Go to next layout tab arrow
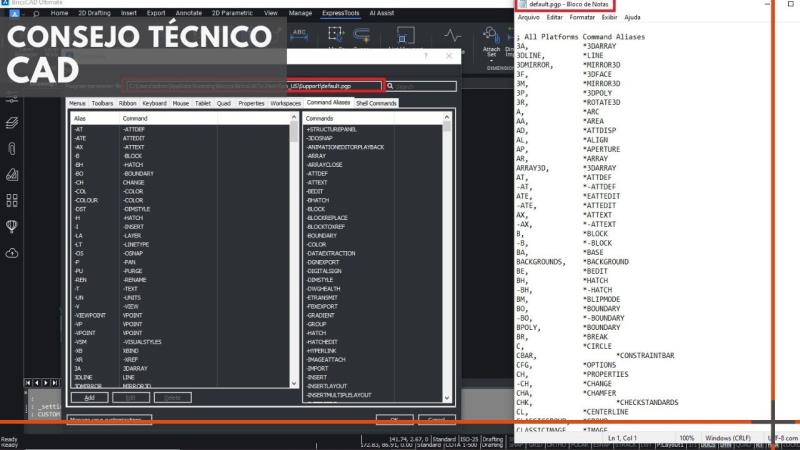Viewport: 800px width, 450px height. 46,382
